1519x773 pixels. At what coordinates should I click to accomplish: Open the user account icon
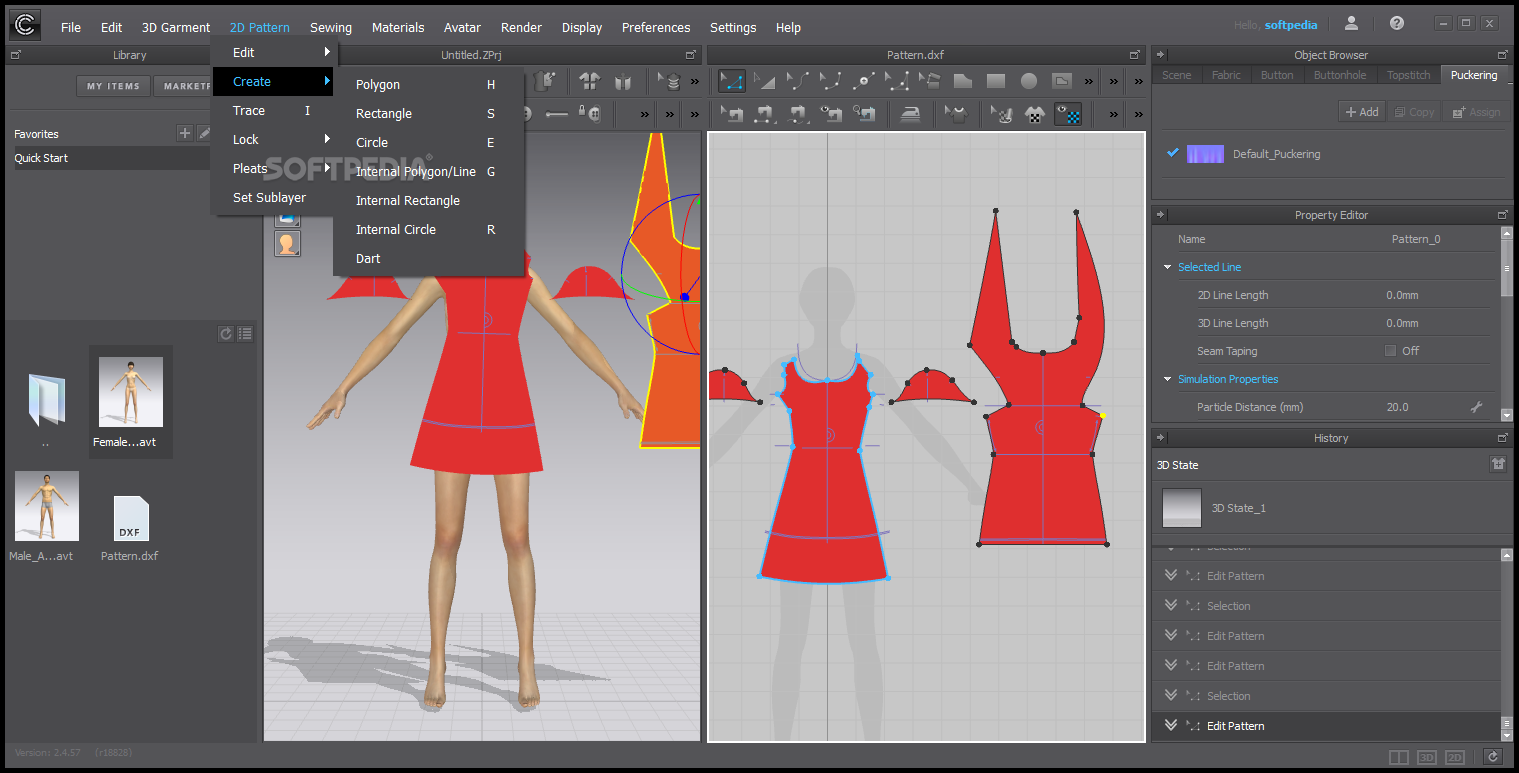click(x=1351, y=23)
